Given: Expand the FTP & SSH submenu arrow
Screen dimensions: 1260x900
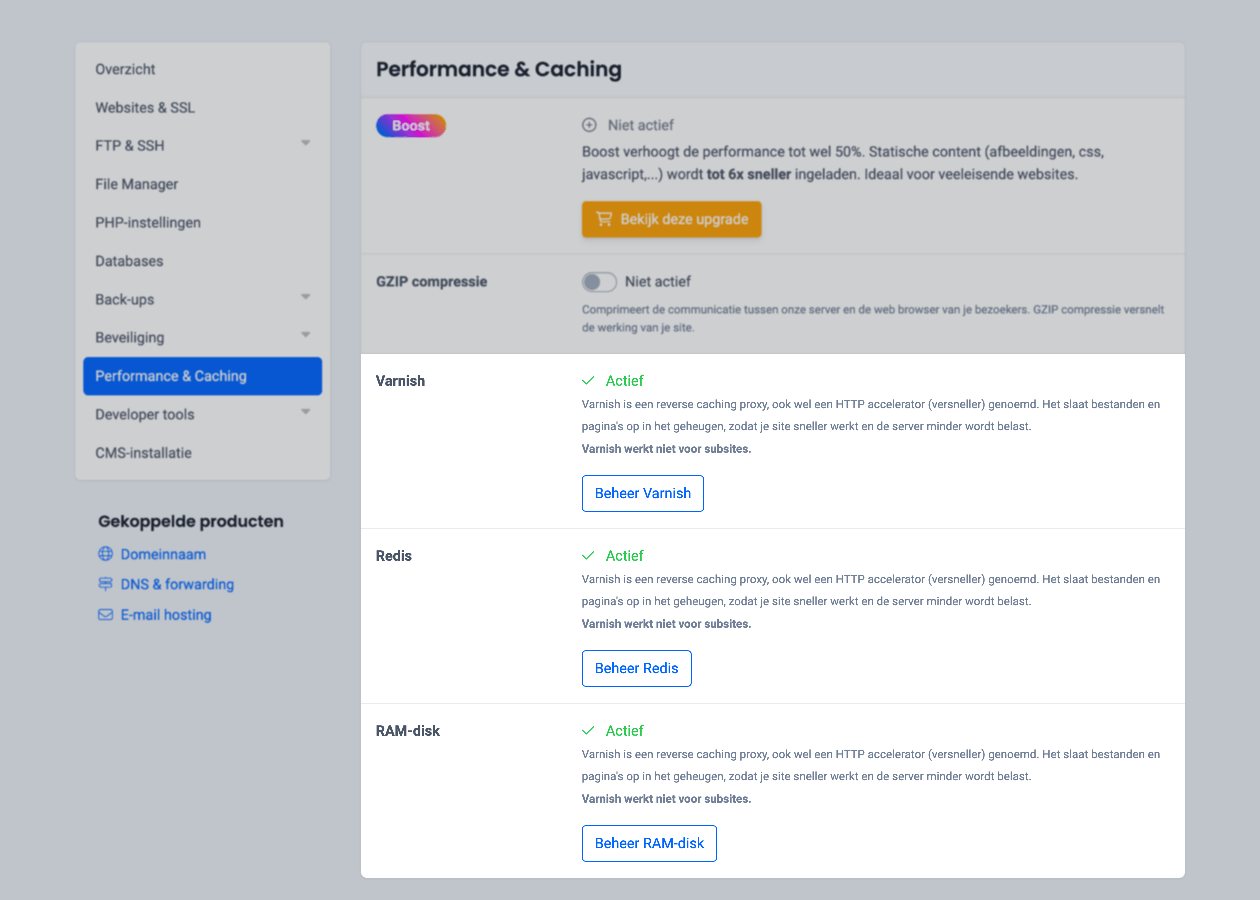Looking at the screenshot, I should point(306,144).
